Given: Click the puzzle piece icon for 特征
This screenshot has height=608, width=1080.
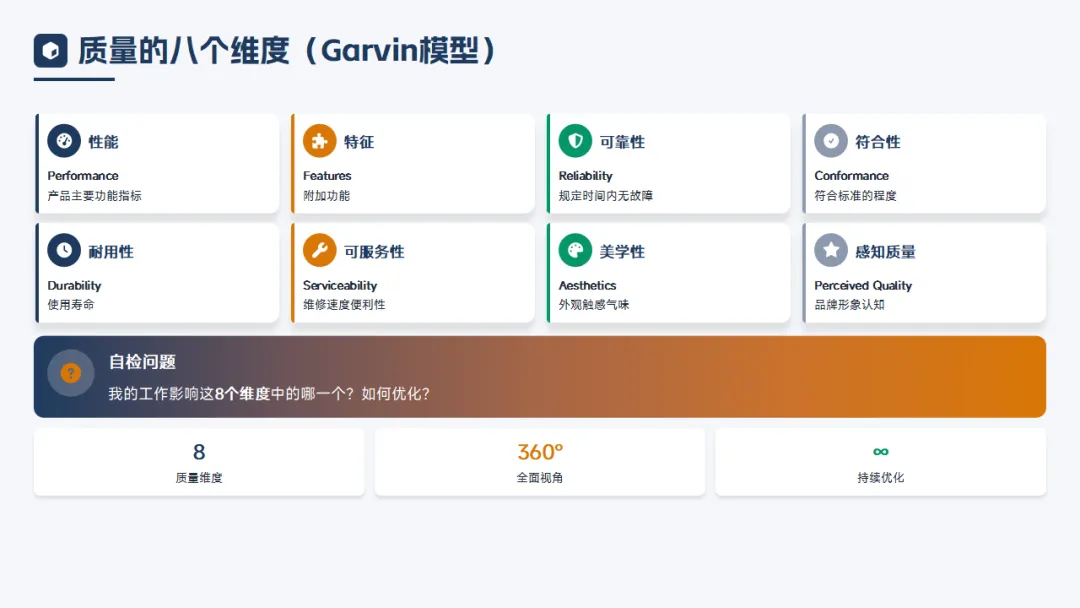Looking at the screenshot, I should coord(320,141).
